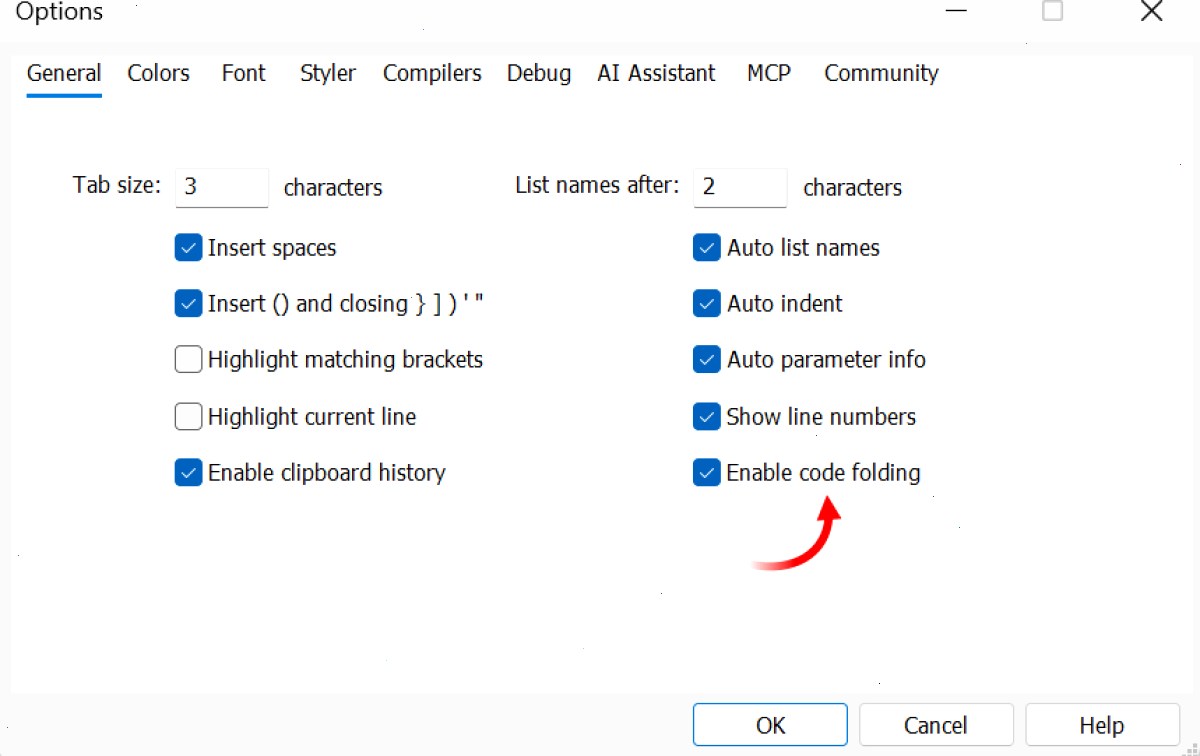Viewport: 1200px width, 756px height.
Task: Uncheck Enable code folding
Action: 707,473
